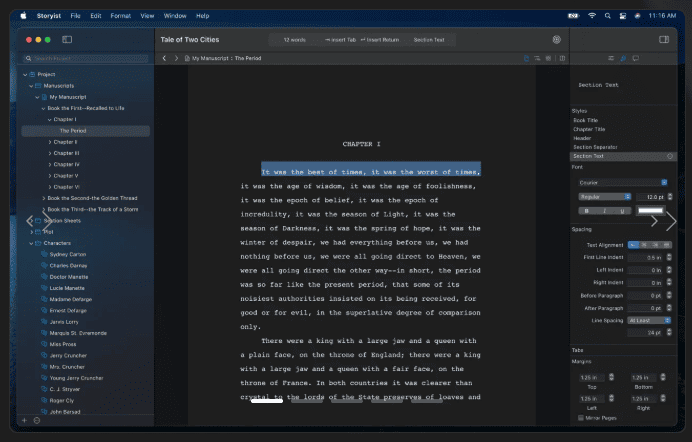This screenshot has width=692, height=442.
Task: Open the inspector's format brush tab
Action: click(623, 58)
